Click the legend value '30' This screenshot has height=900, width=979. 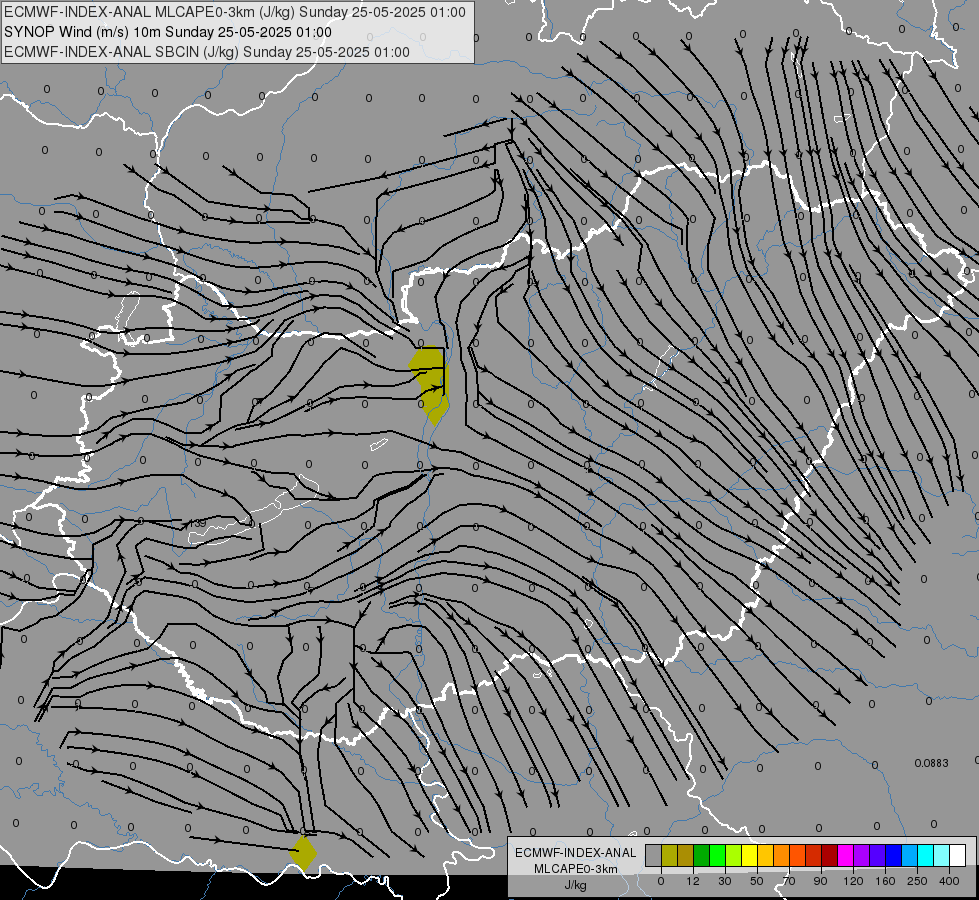(x=725, y=881)
